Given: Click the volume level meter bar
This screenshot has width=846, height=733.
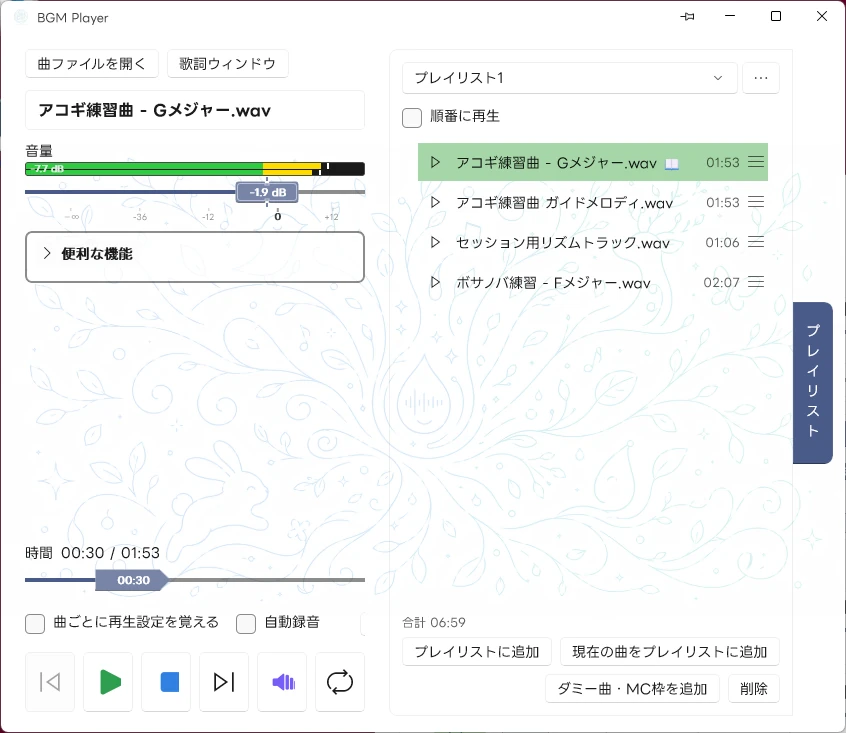Looking at the screenshot, I should click(x=195, y=169).
